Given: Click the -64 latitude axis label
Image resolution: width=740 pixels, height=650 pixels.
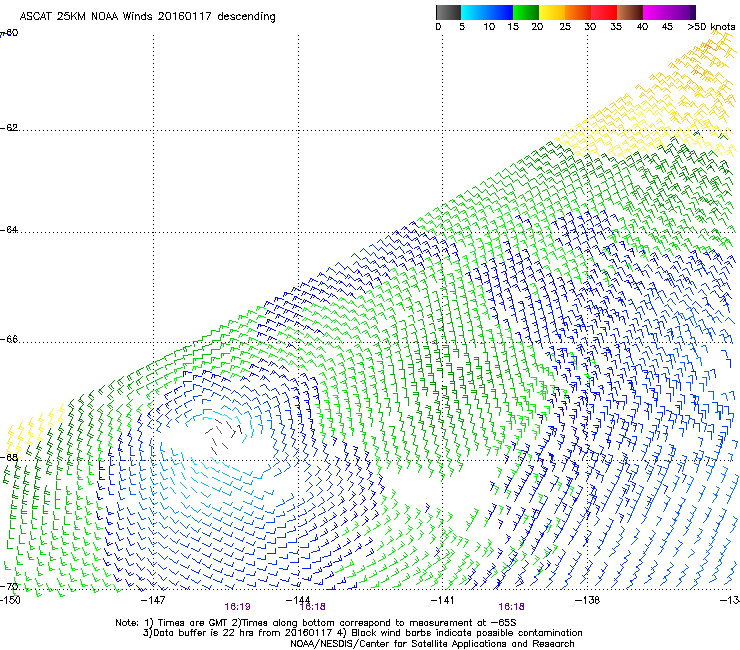Looking at the screenshot, I should click(9, 230).
